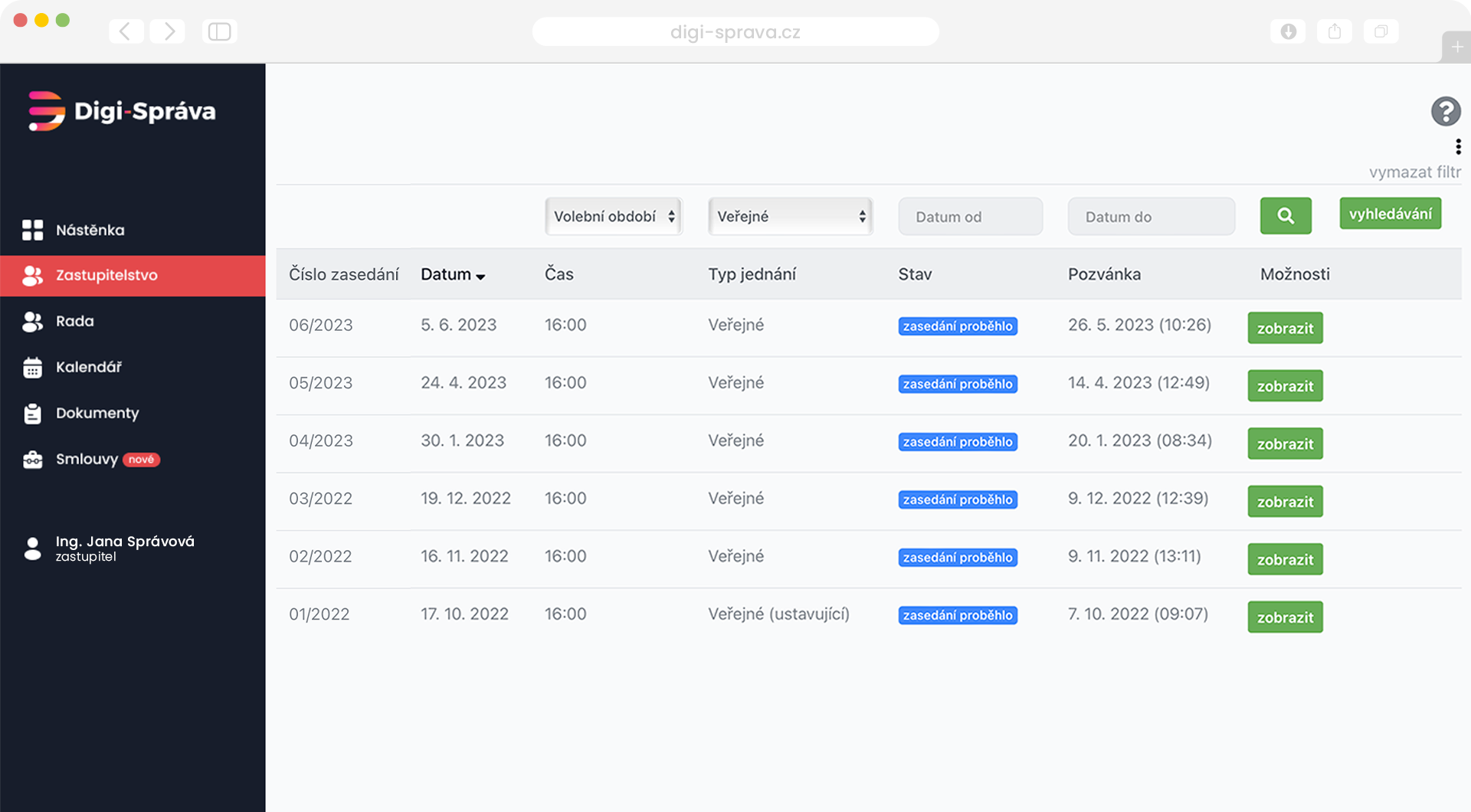Click the browser tabs overview icon
The image size is (1471, 812).
[x=1381, y=31]
